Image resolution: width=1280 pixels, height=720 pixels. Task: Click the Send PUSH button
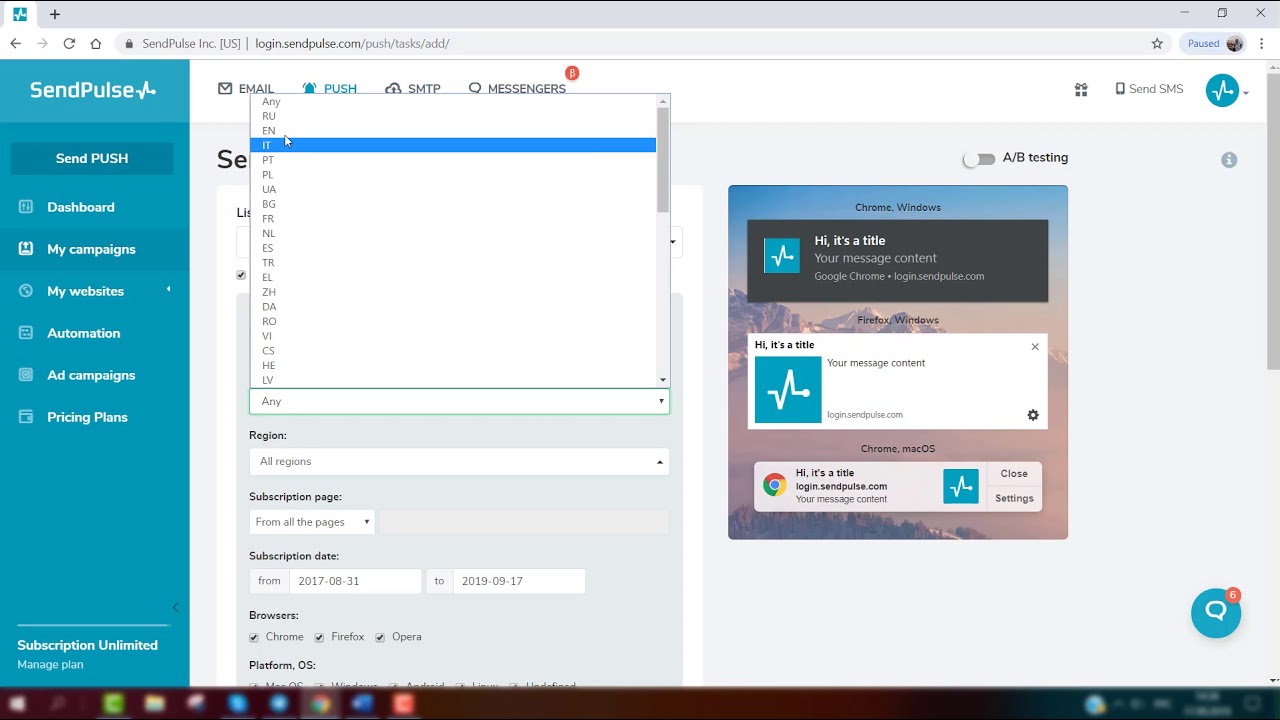point(92,158)
